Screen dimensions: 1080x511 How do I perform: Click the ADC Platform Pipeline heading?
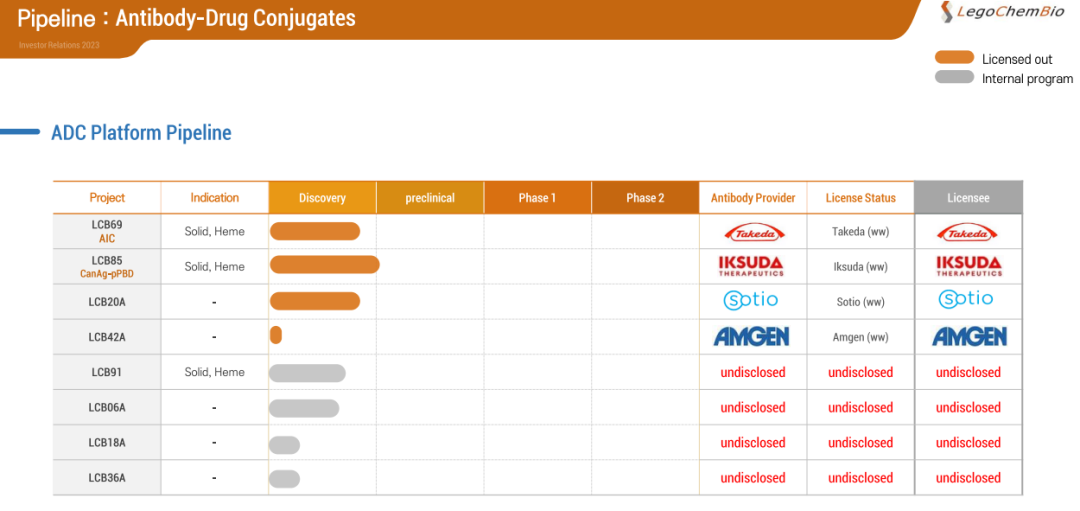141,133
